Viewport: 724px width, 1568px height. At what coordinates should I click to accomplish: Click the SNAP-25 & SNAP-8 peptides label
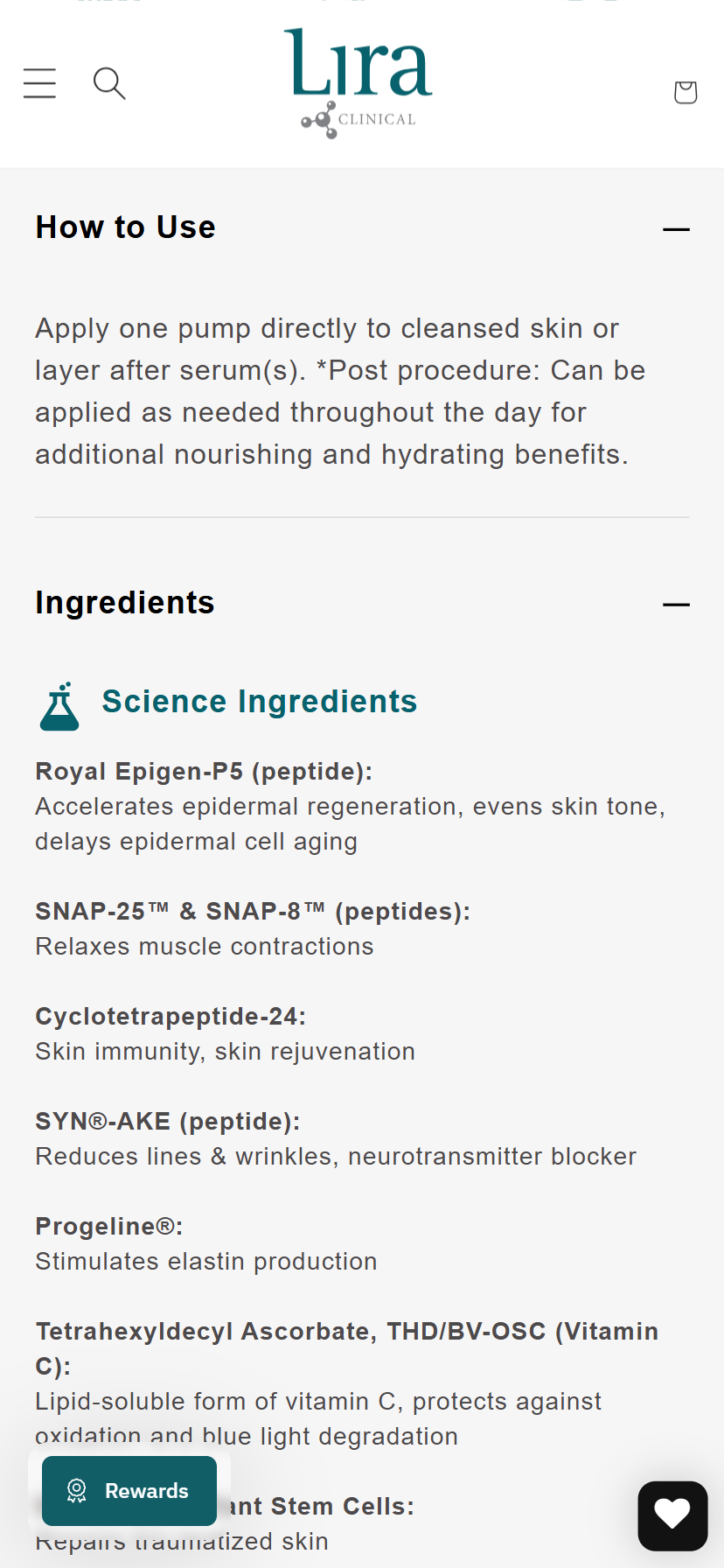[253, 912]
